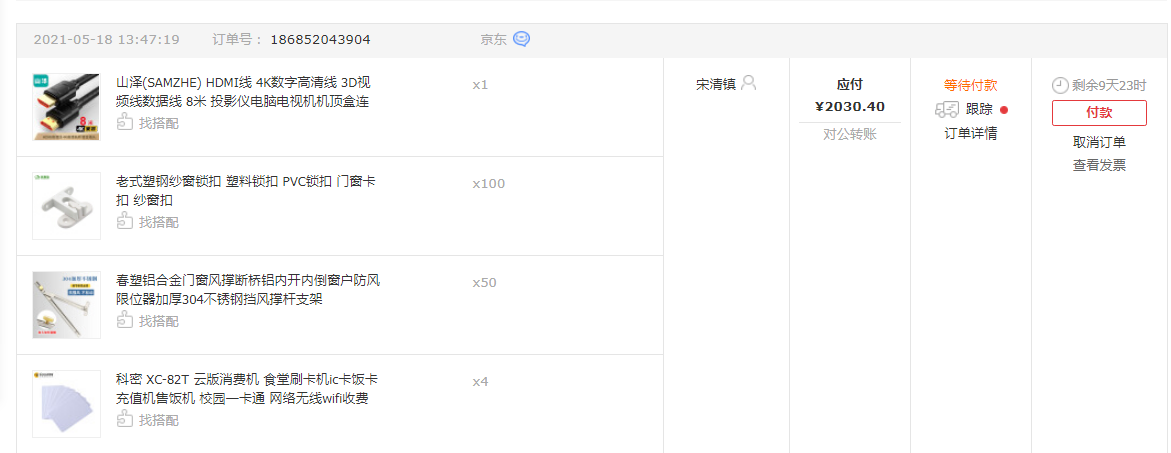The height and width of the screenshot is (453, 1171).
Task: Click the 找搭配 icon under the 科密 XC-82T item
Action: pyautogui.click(x=125, y=420)
